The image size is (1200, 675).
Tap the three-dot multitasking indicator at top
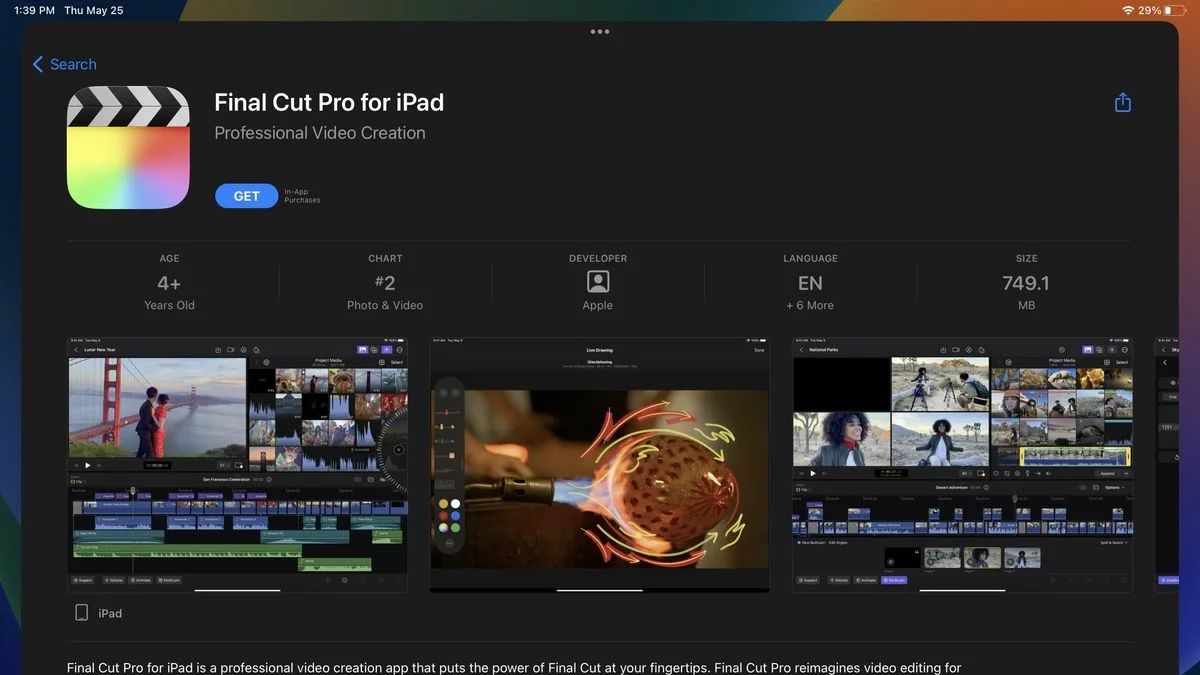pos(600,31)
